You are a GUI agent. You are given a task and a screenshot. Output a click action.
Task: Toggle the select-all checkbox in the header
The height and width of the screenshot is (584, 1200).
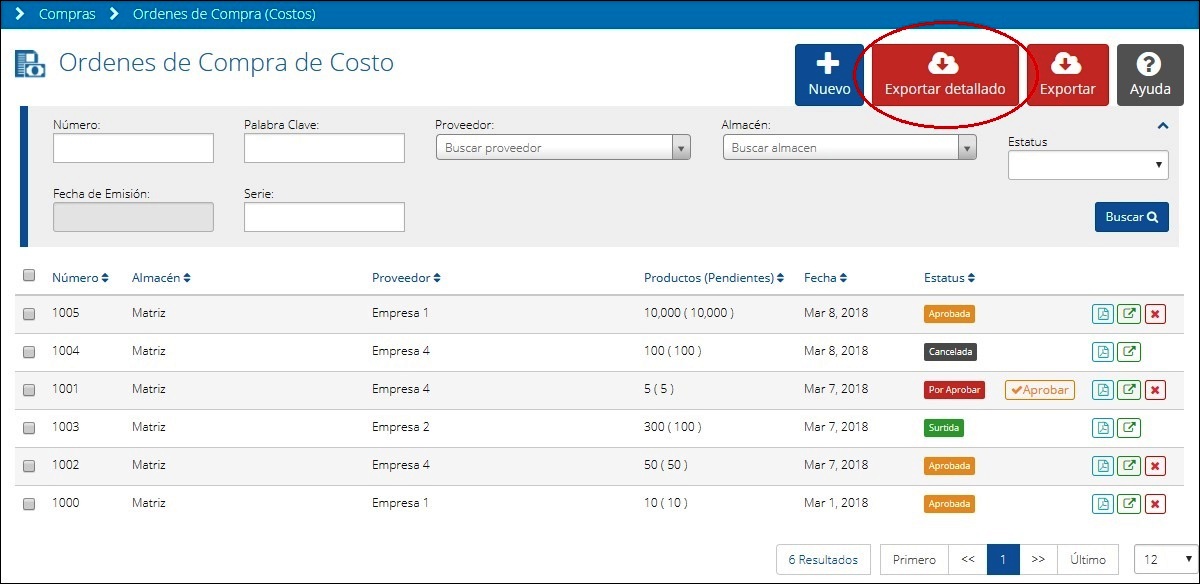coord(29,276)
